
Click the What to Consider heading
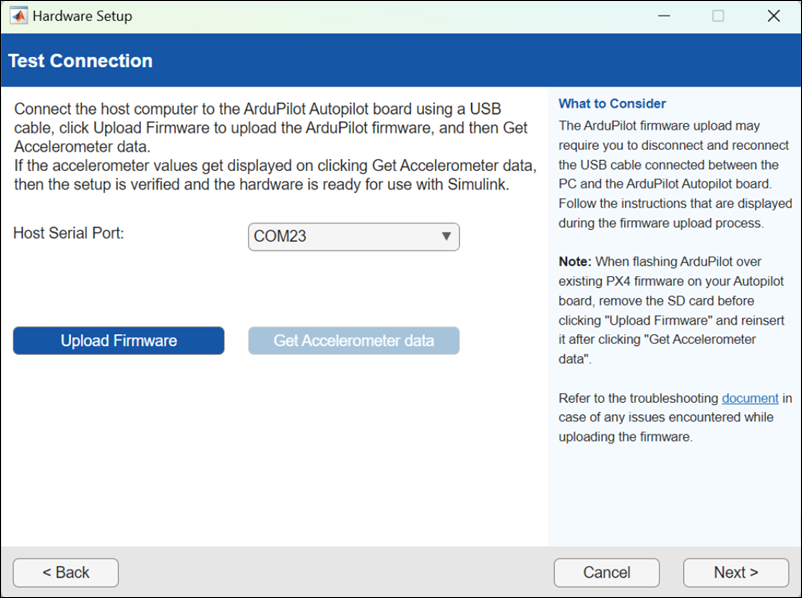click(x=612, y=104)
